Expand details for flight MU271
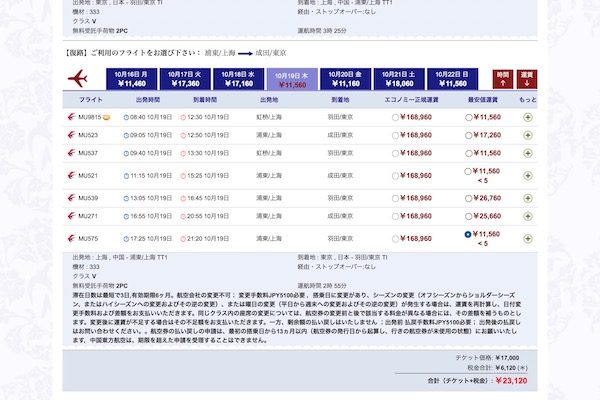This screenshot has width=600, height=400. [x=528, y=216]
